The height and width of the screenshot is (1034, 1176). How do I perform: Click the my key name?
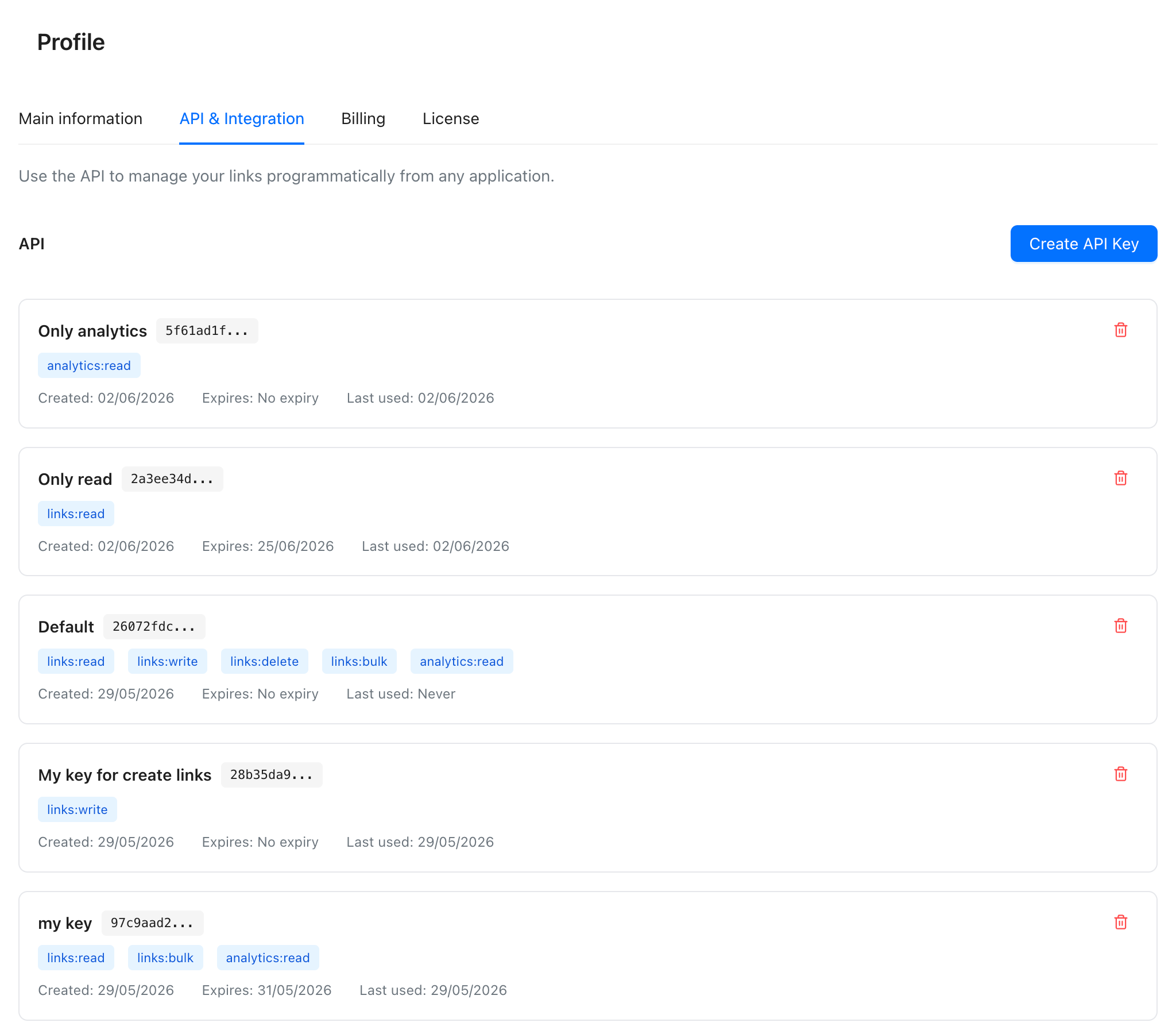click(65, 923)
